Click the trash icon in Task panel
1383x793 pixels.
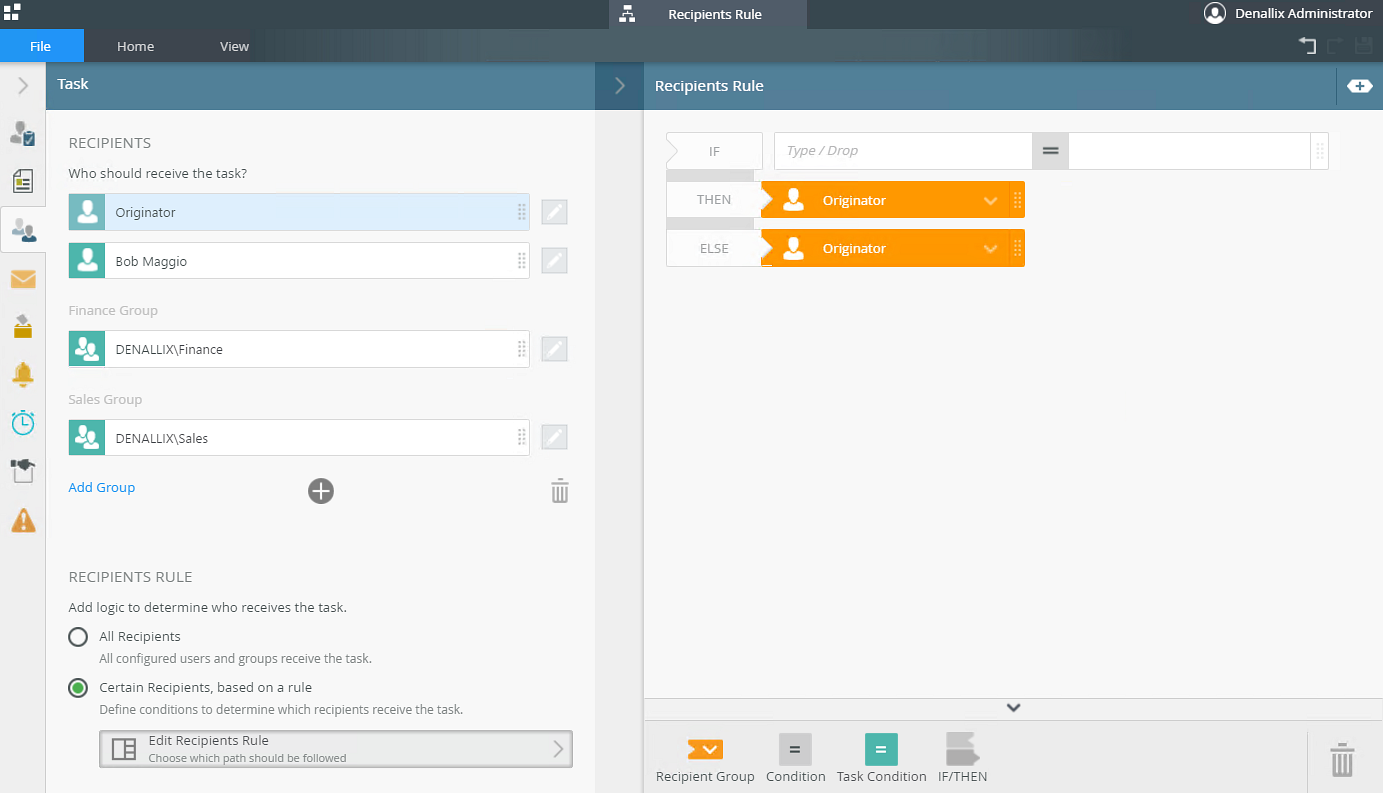(560, 491)
